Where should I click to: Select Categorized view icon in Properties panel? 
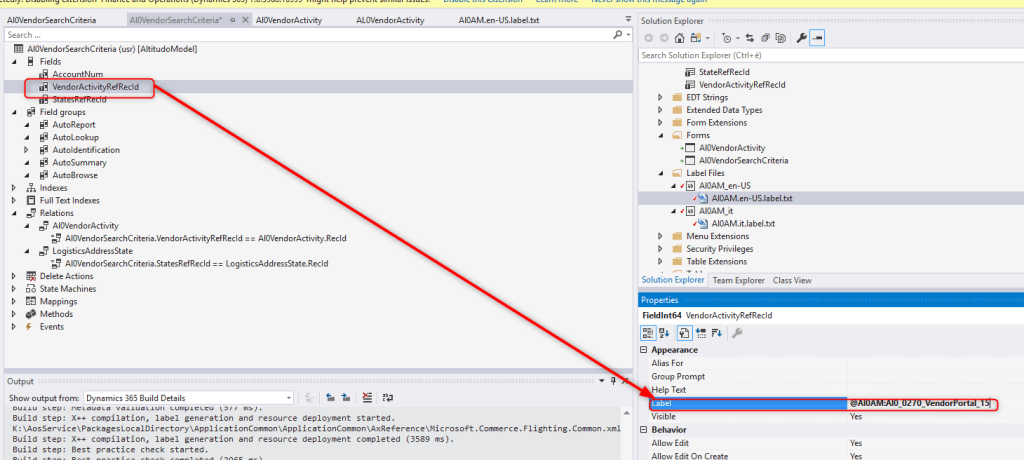(x=650, y=332)
